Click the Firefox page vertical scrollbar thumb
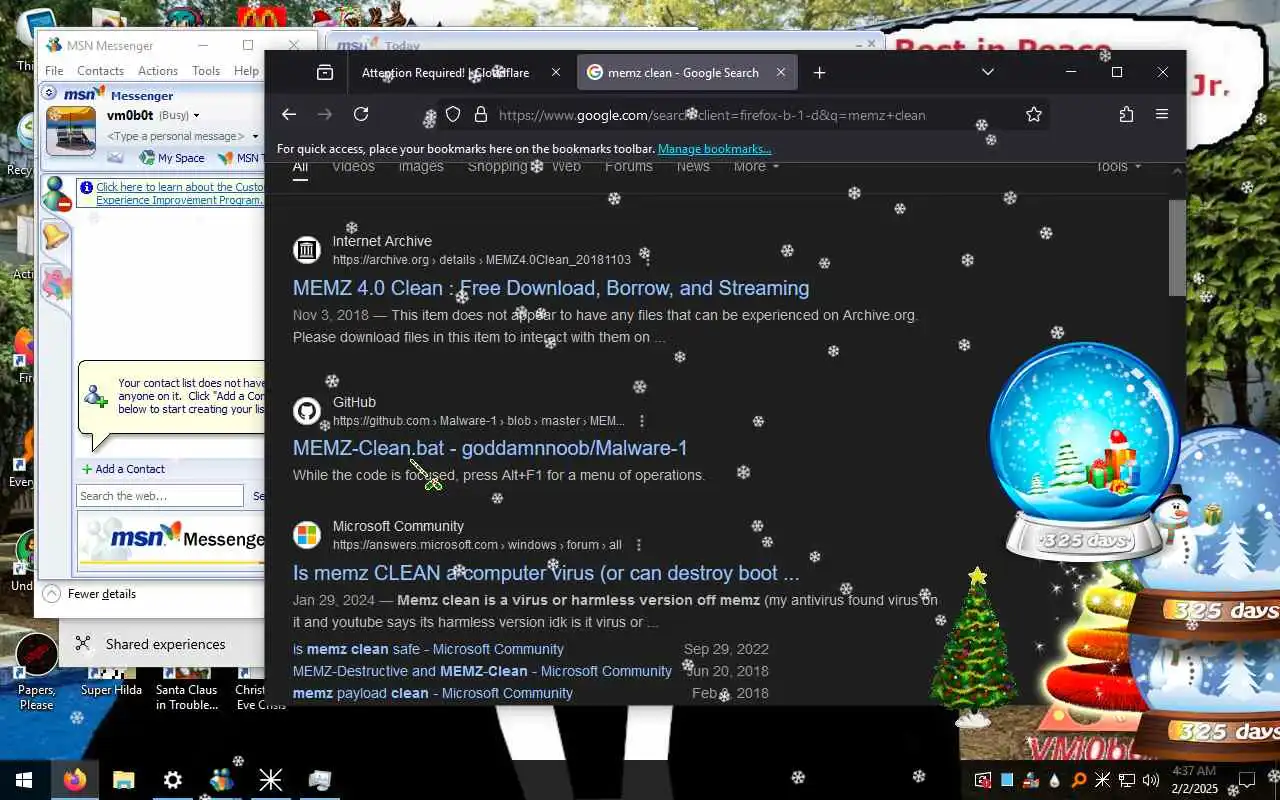 [1177, 247]
